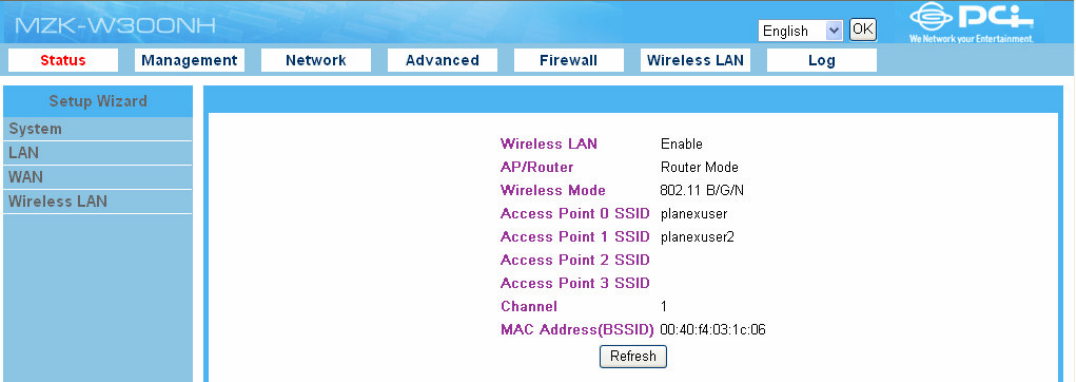Click the planexuser SSID value
The height and width of the screenshot is (382, 1076).
(x=694, y=214)
